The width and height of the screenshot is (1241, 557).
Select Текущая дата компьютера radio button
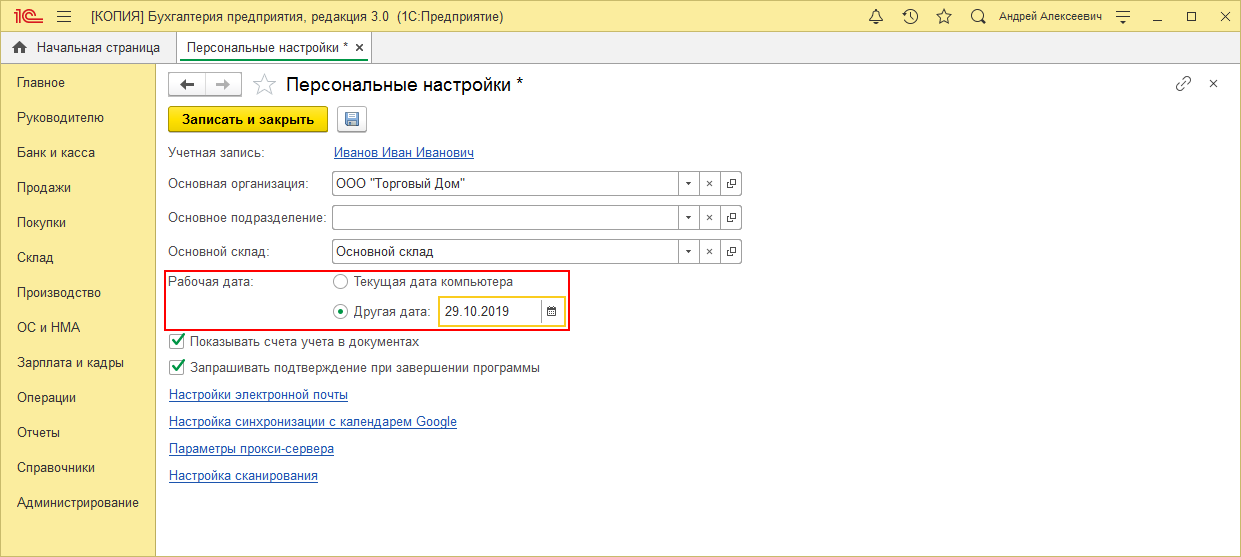point(341,282)
